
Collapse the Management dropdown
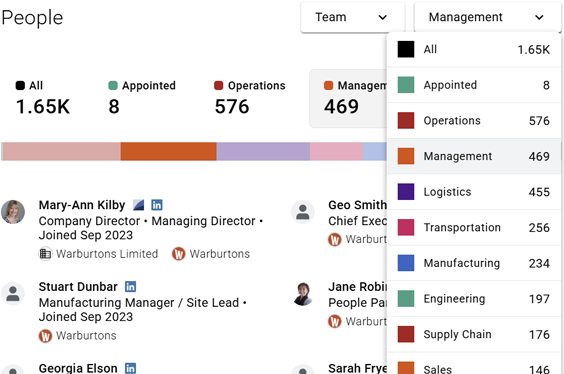point(488,17)
